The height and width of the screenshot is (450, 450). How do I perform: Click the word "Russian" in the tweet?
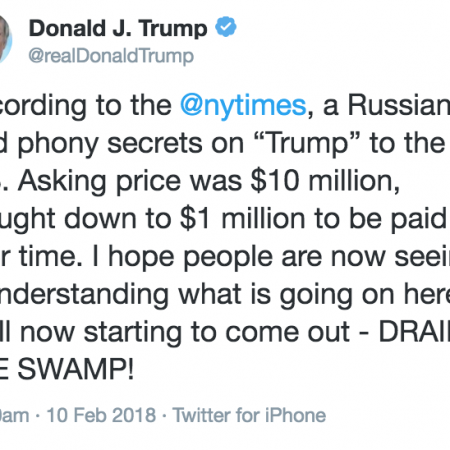point(399,105)
